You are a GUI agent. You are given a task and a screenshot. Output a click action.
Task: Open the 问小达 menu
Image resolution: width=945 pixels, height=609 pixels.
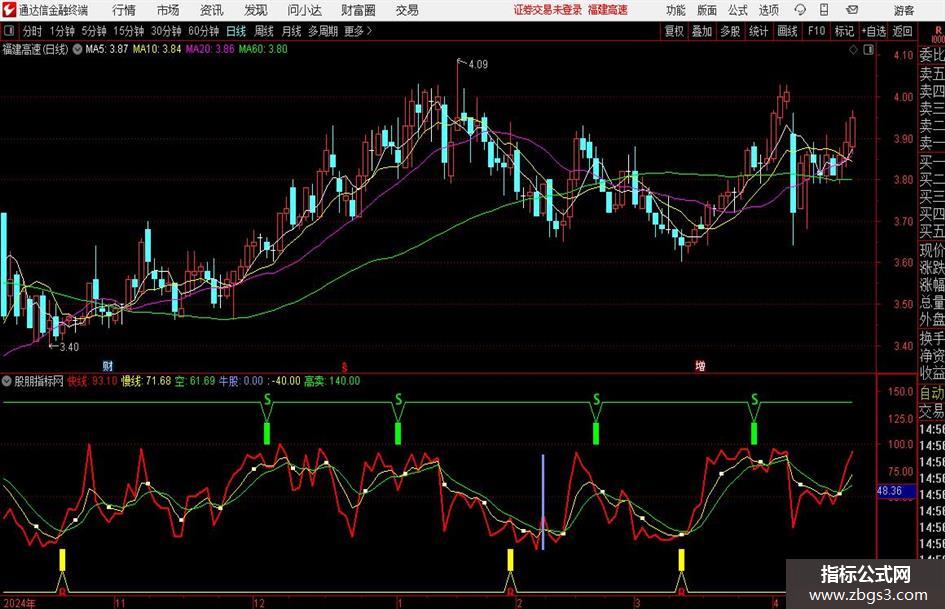coord(304,10)
